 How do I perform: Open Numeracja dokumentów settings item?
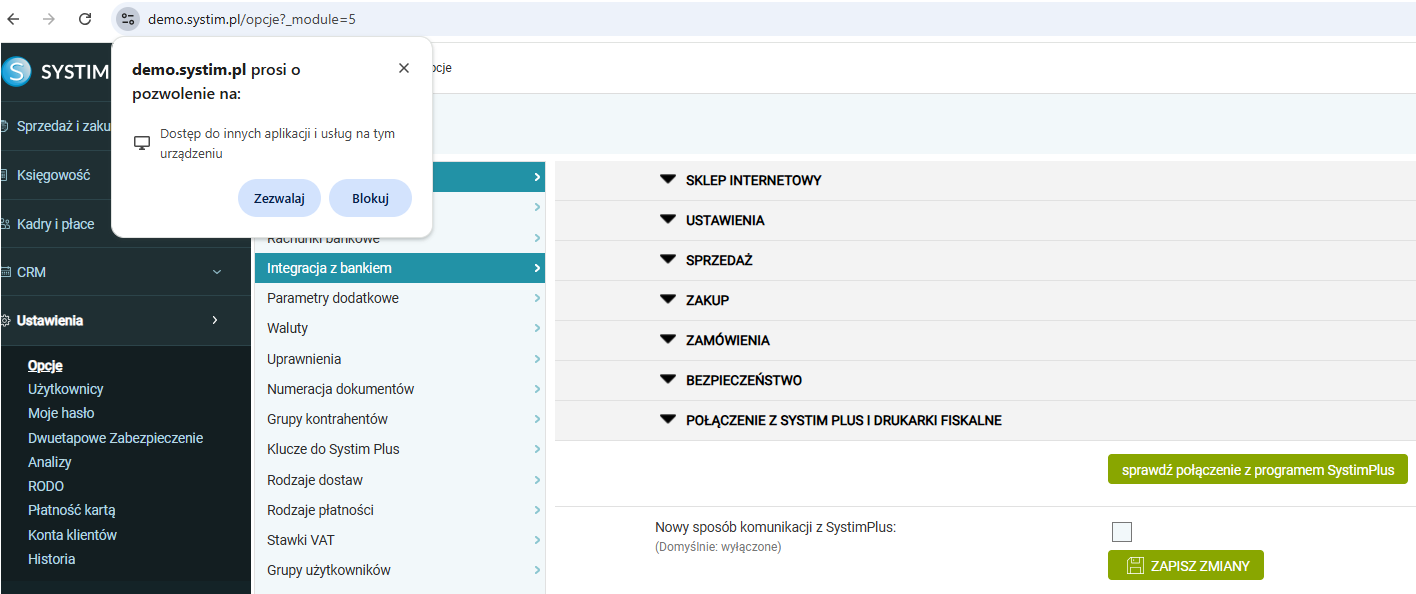340,389
